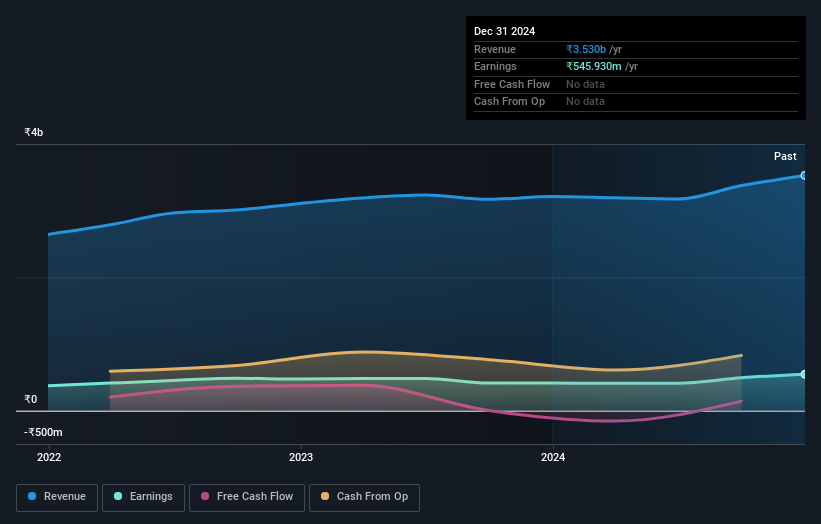Click the ₹4b y-axis label
Screen dimensions: 821x524
point(34,132)
